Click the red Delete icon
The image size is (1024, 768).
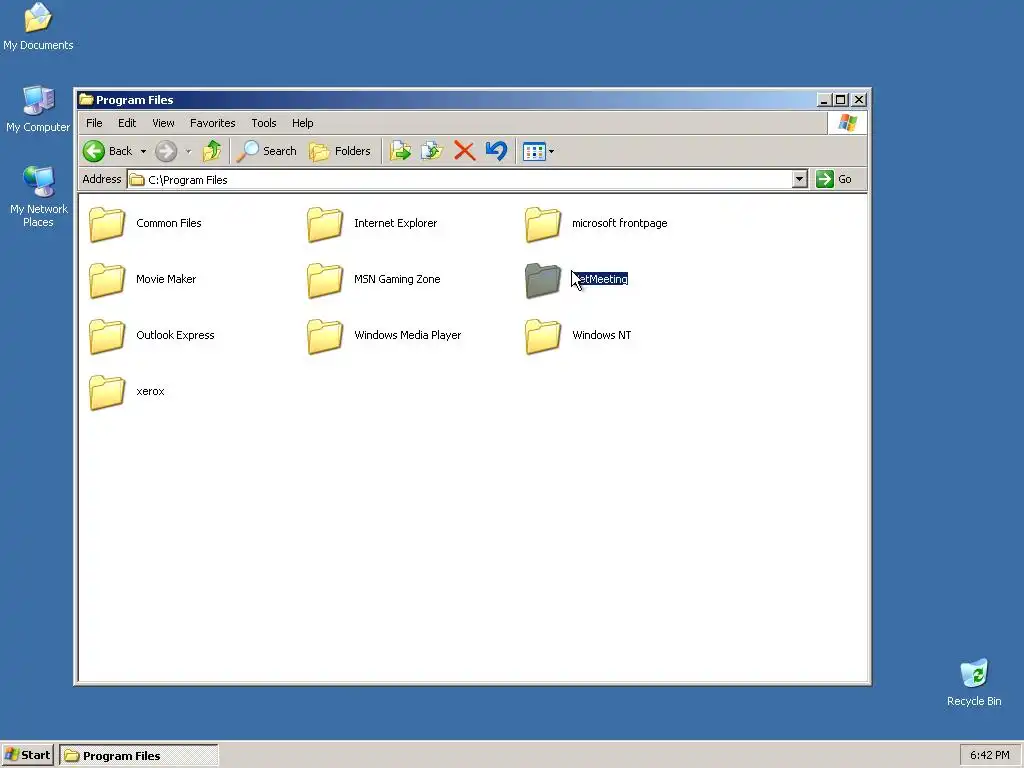pyautogui.click(x=464, y=151)
